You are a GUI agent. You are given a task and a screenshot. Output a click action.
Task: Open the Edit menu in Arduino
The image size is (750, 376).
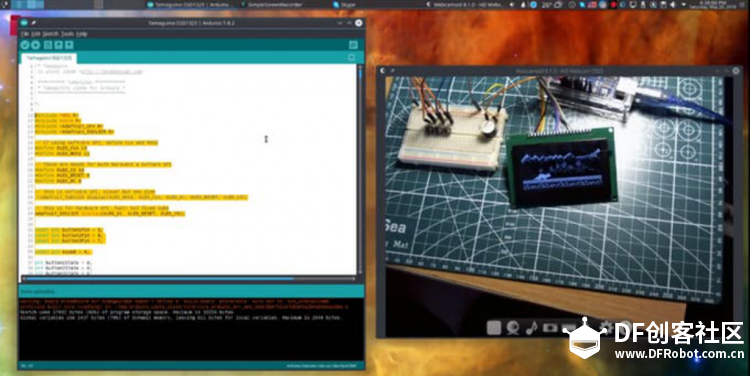35,34
